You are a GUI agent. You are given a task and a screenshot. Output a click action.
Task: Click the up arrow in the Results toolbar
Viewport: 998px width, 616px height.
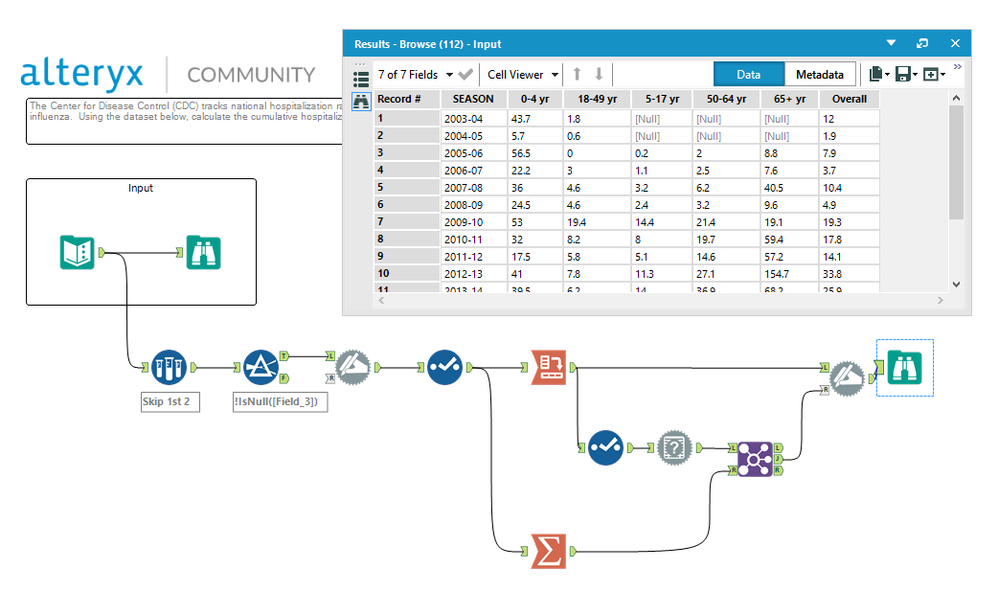(577, 74)
